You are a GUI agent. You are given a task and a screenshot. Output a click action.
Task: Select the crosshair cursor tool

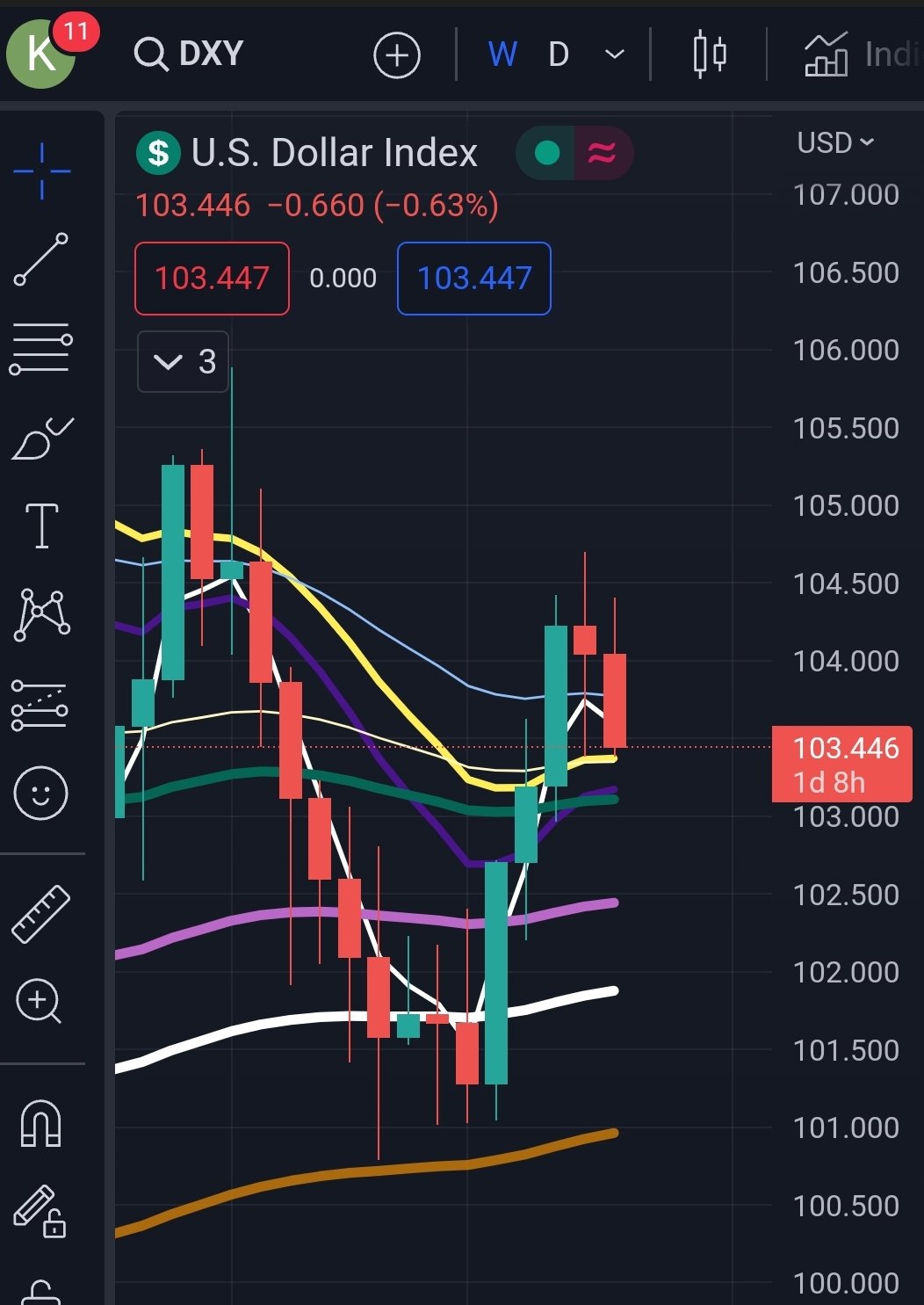[41, 170]
